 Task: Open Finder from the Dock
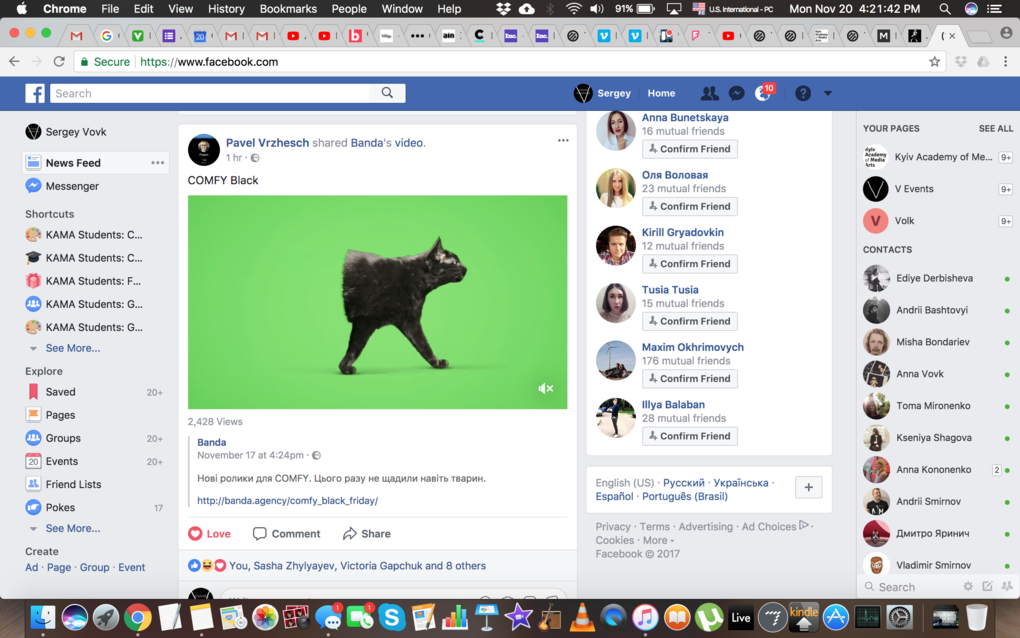coord(43,617)
